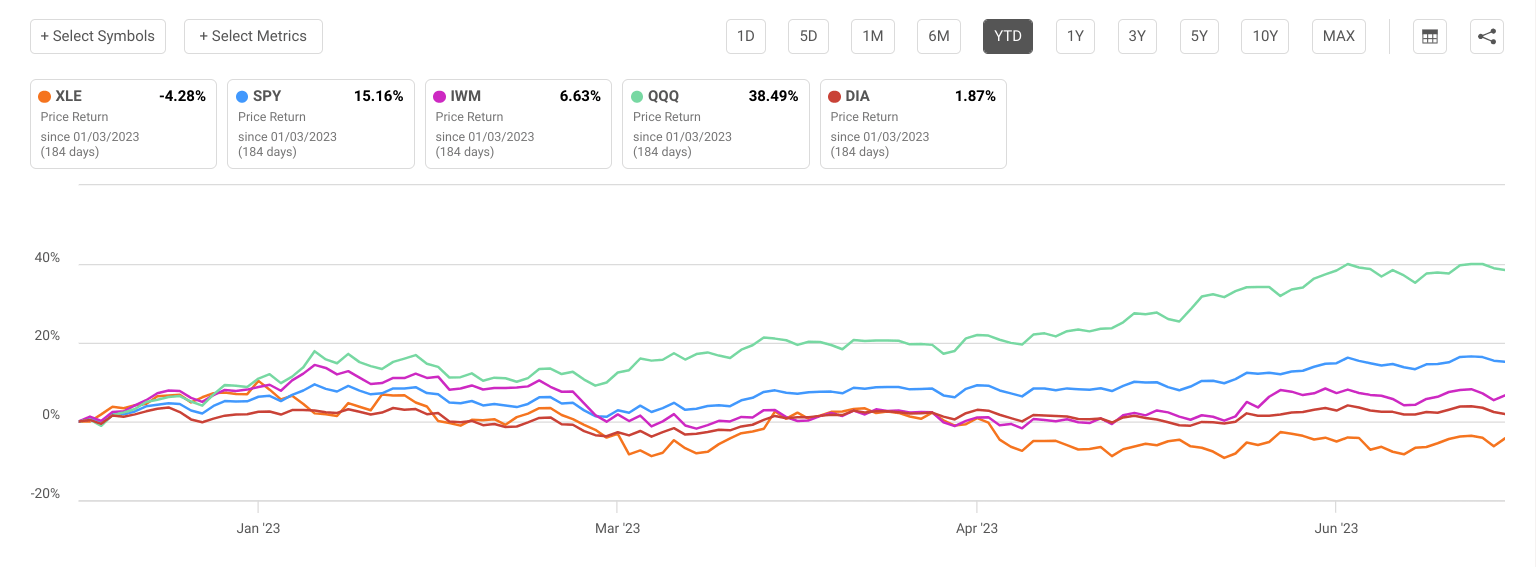Click the 38.49% QQQ return value
The height and width of the screenshot is (567, 1536).
click(x=774, y=97)
